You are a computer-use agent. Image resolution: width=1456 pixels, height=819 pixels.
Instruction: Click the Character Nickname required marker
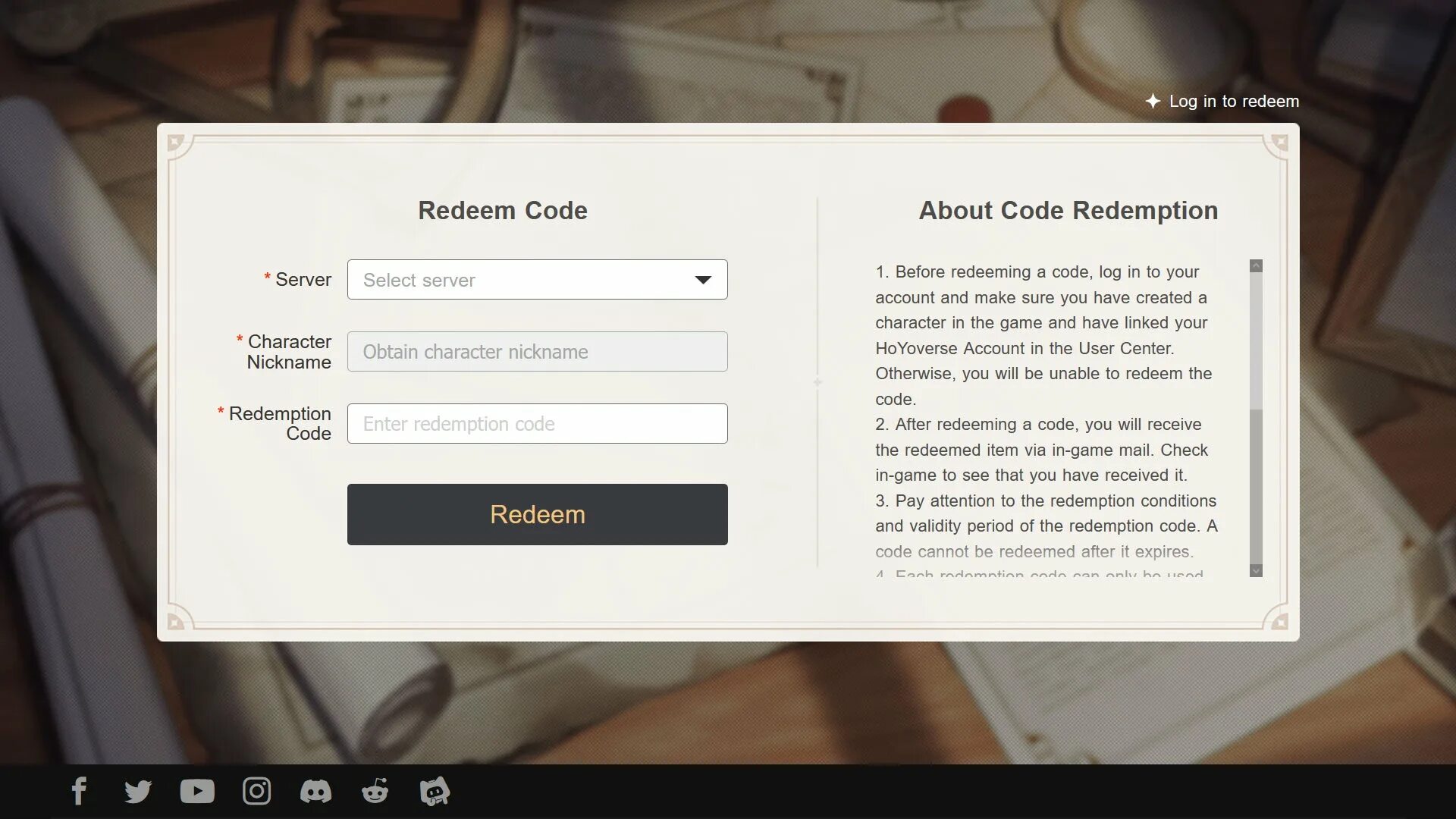pyautogui.click(x=238, y=340)
